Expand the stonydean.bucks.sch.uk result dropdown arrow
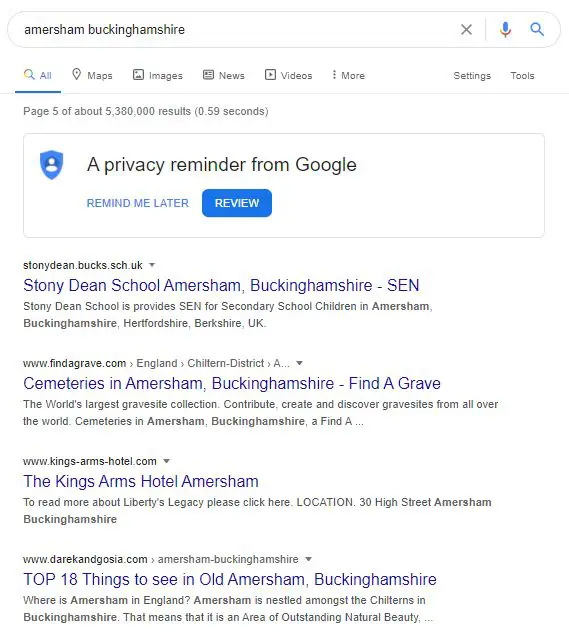 pyautogui.click(x=152, y=265)
